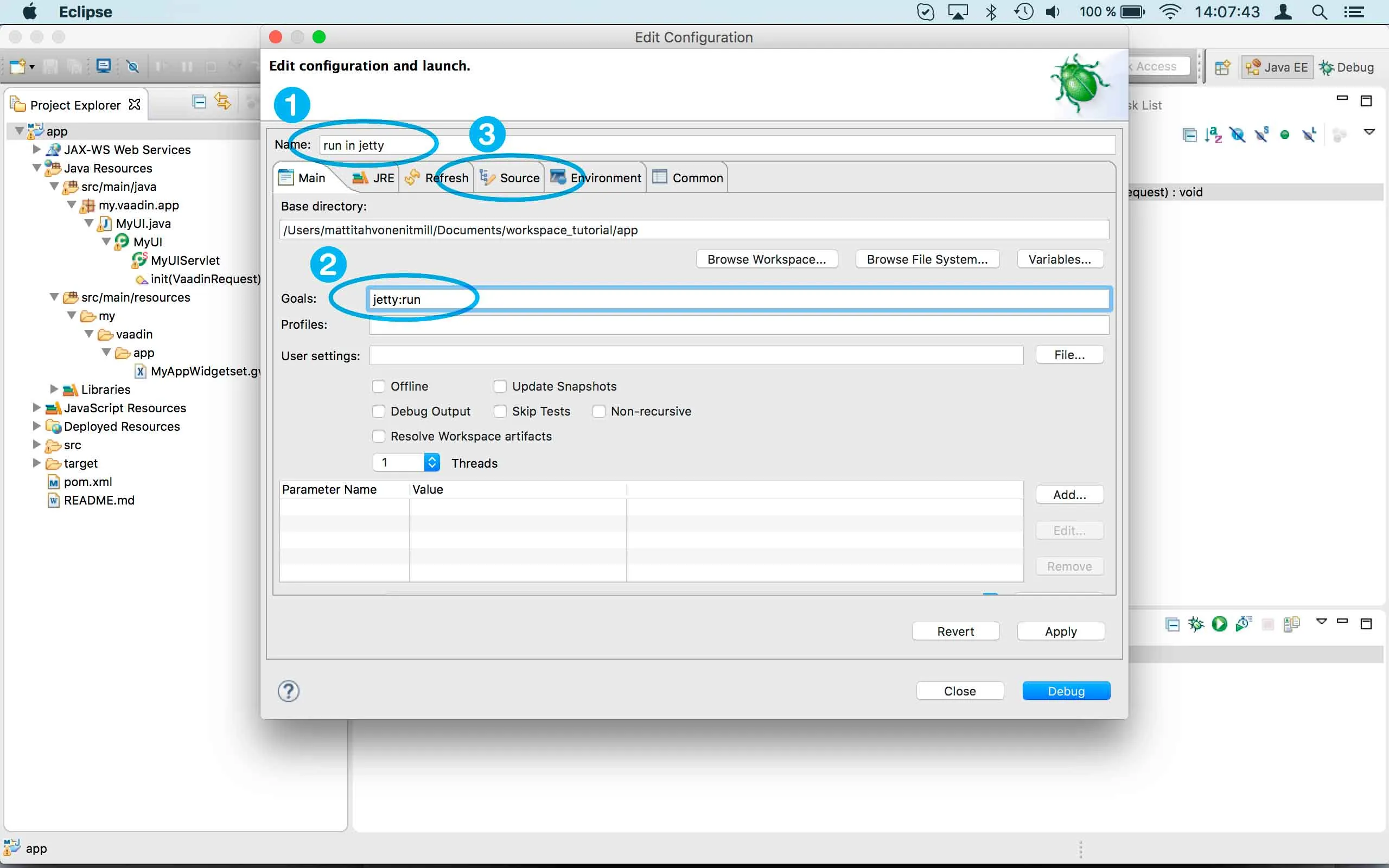Click the Eclipse bug/logo icon
The image size is (1389, 868).
(1079, 84)
